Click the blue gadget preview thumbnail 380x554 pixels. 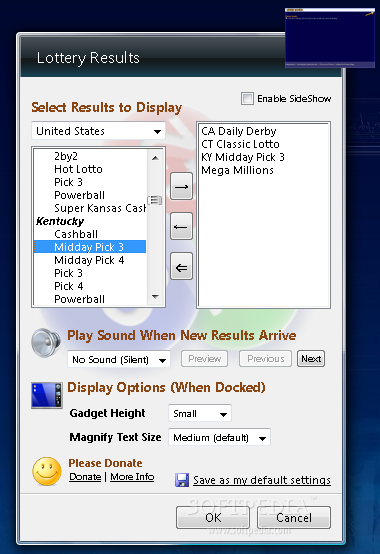330,37
